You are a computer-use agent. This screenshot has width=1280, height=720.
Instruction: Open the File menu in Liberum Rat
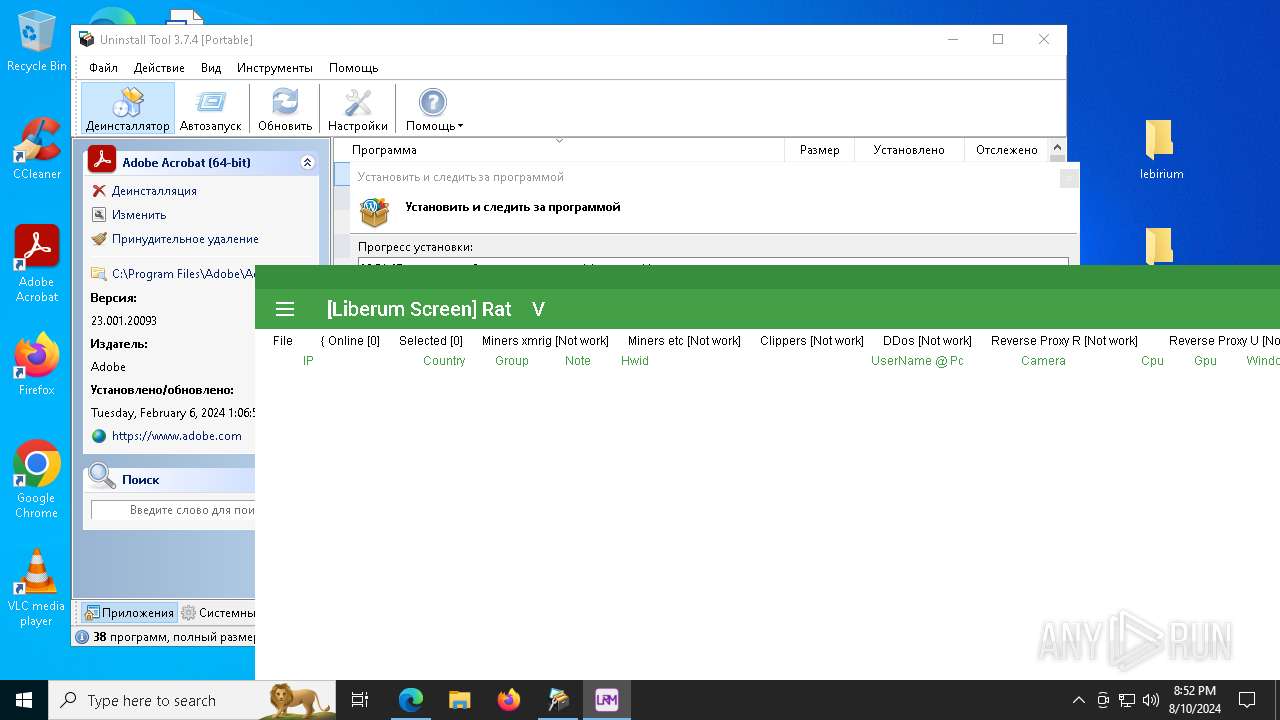283,341
